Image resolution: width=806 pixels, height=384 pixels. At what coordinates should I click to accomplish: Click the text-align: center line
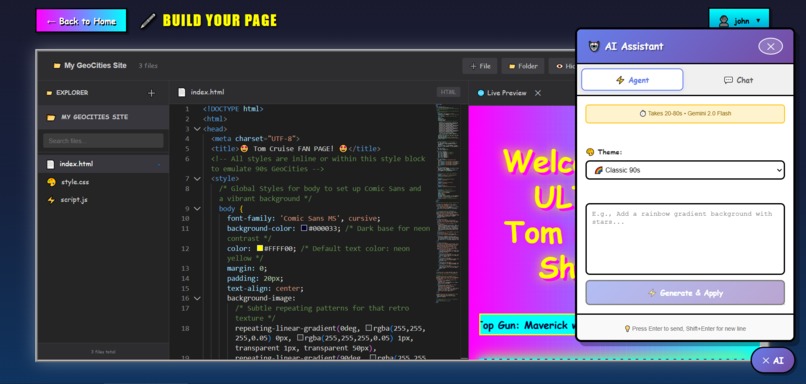(x=265, y=288)
